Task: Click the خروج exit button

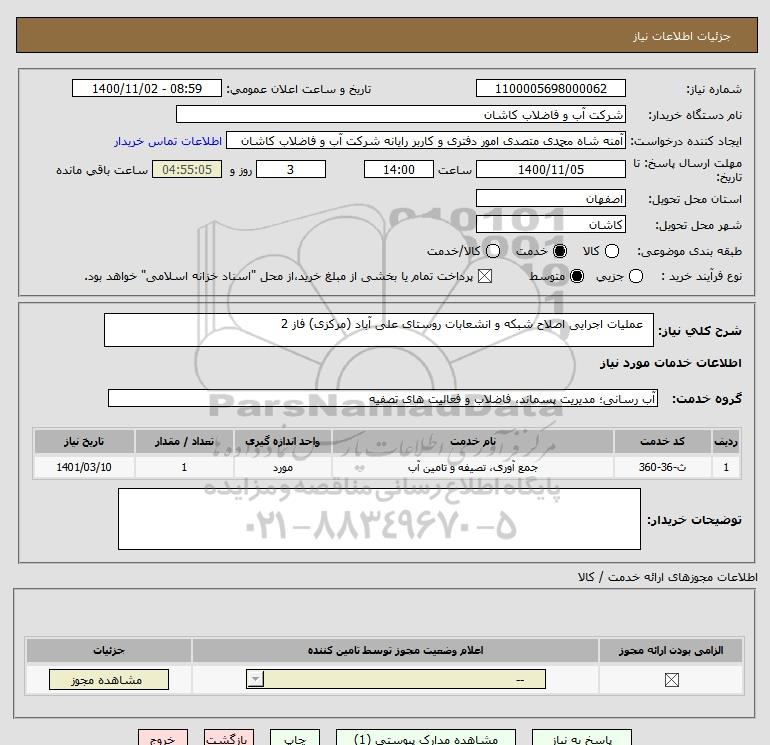Action: pyautogui.click(x=163, y=738)
